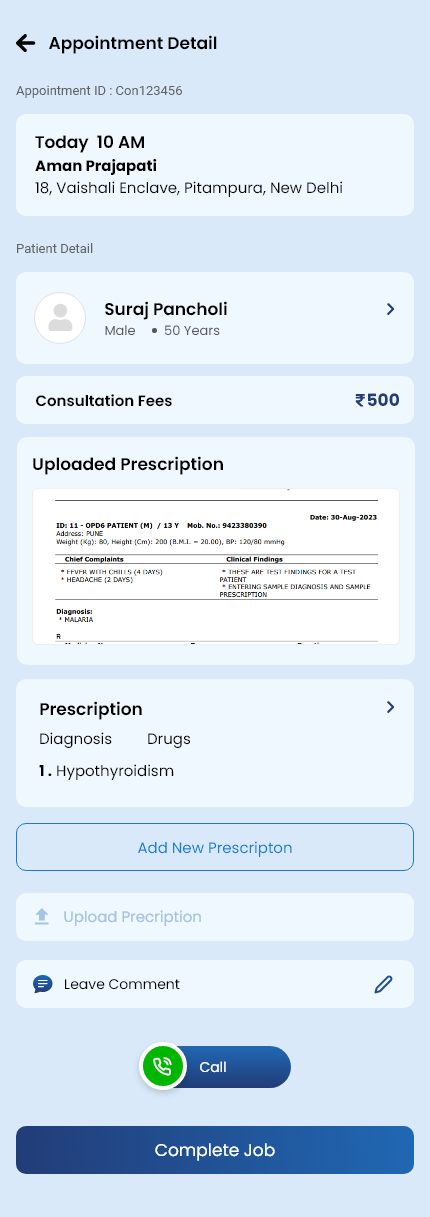Open the Today 10 AM appointment card

point(215,165)
